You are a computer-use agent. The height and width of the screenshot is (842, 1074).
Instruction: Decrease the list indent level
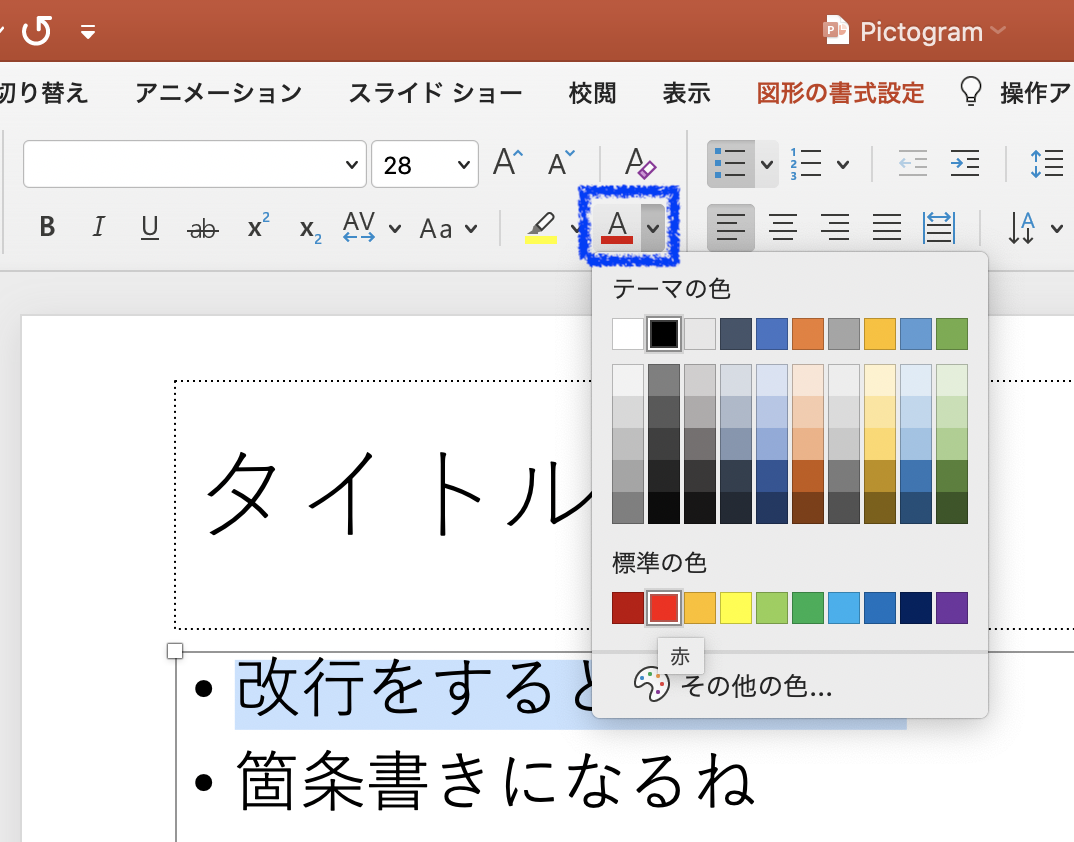(x=912, y=164)
